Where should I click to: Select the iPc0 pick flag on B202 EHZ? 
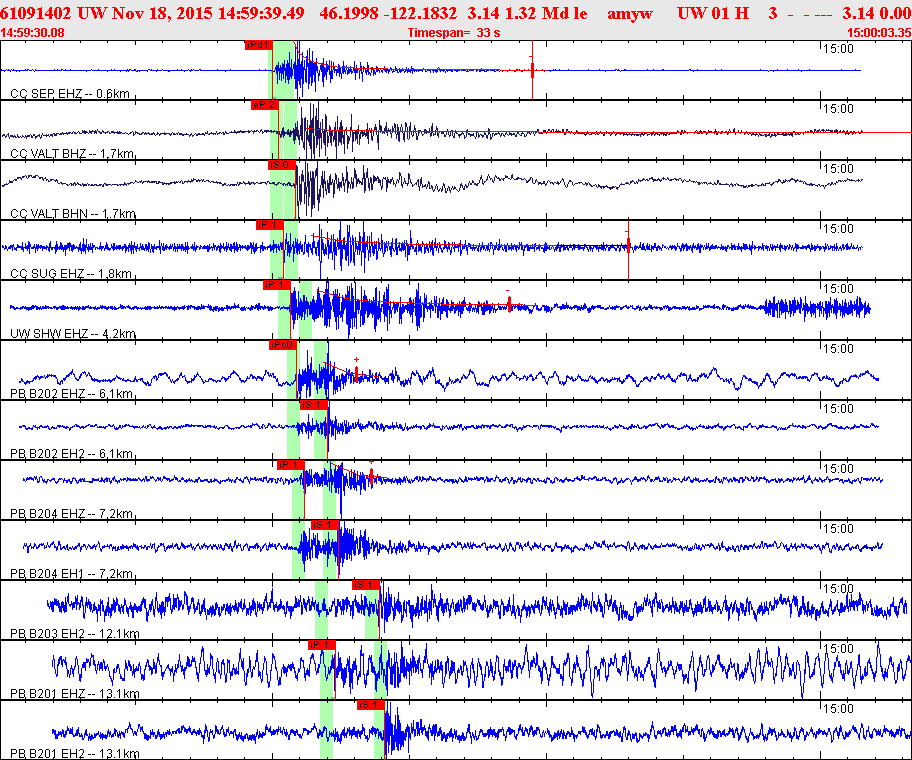(x=283, y=345)
